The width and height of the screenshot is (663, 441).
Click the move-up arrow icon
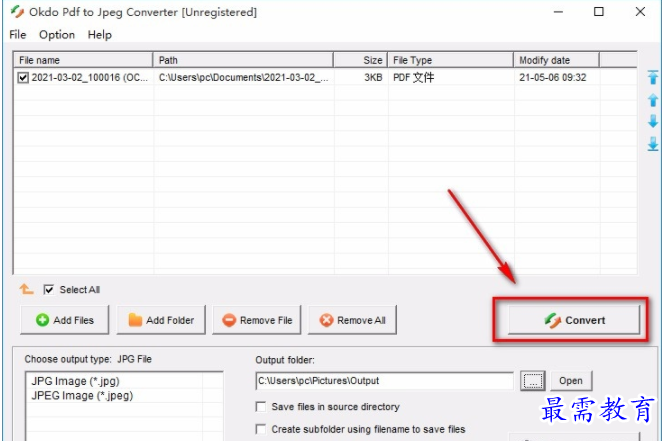tap(653, 100)
